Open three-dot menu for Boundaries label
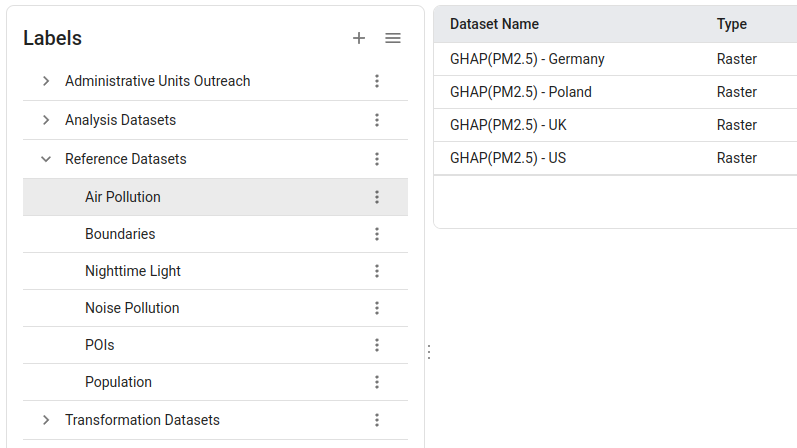 click(x=377, y=234)
